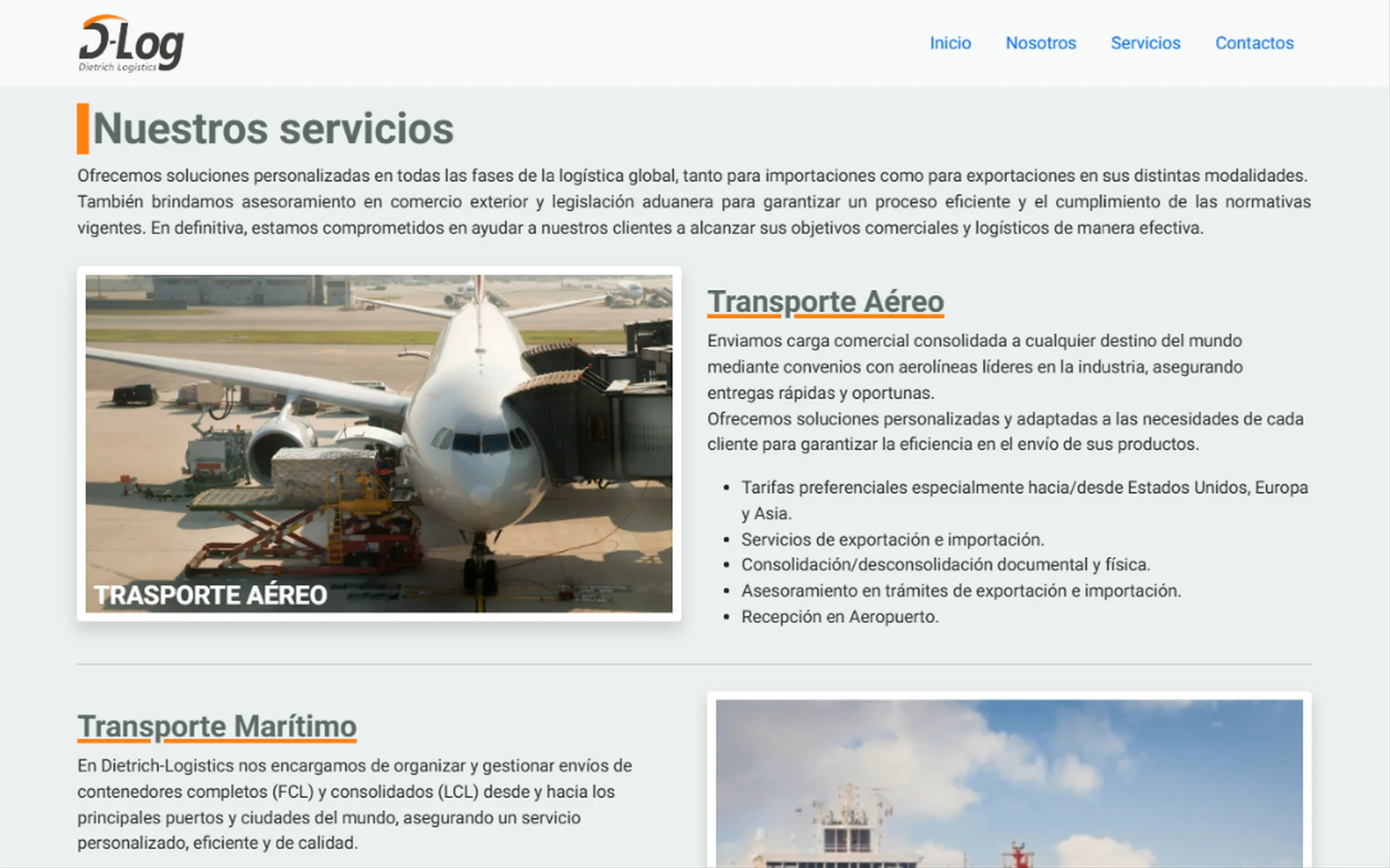This screenshot has height=868, width=1390.
Task: Open the airplane Trasporte Aéreo image
Action: pos(379,444)
